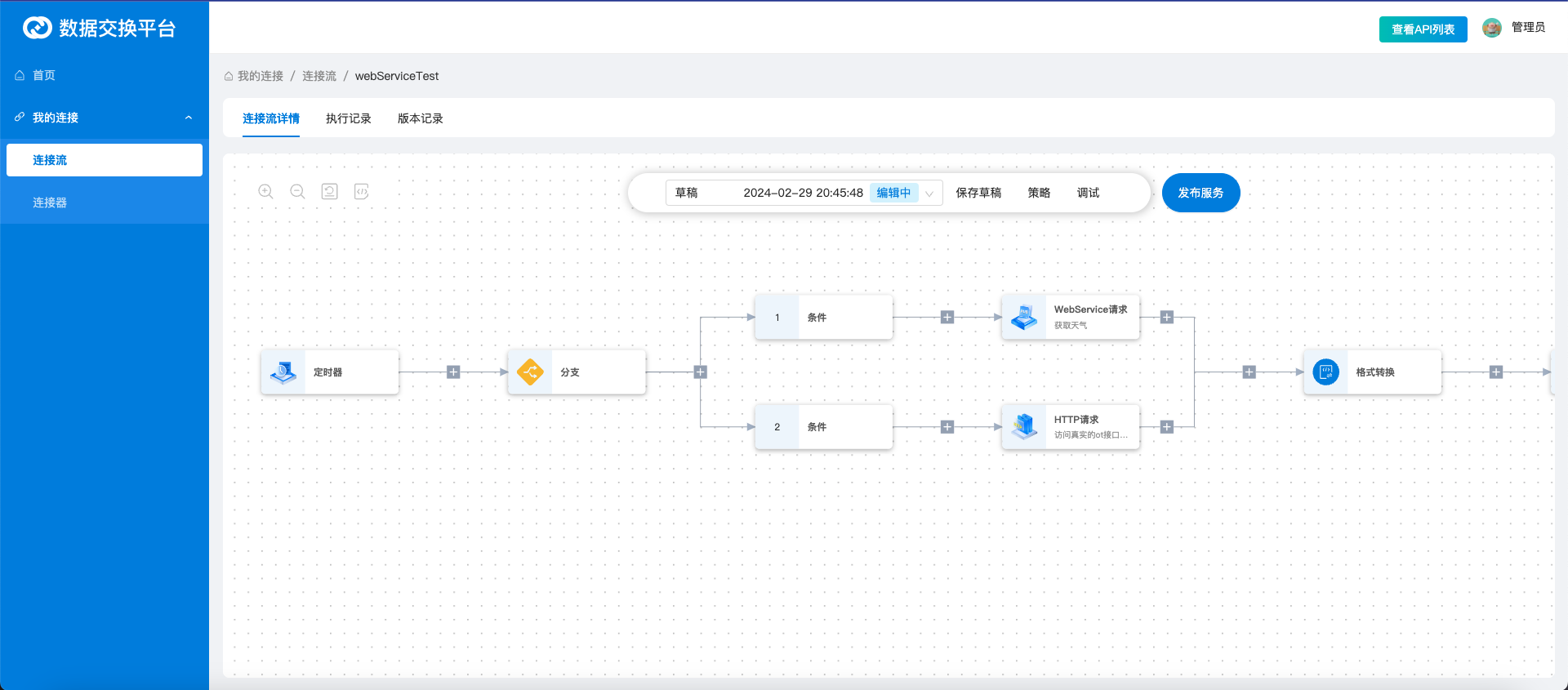Image resolution: width=1568 pixels, height=690 pixels.
Task: Click the platform logo icon
Action: 38,28
